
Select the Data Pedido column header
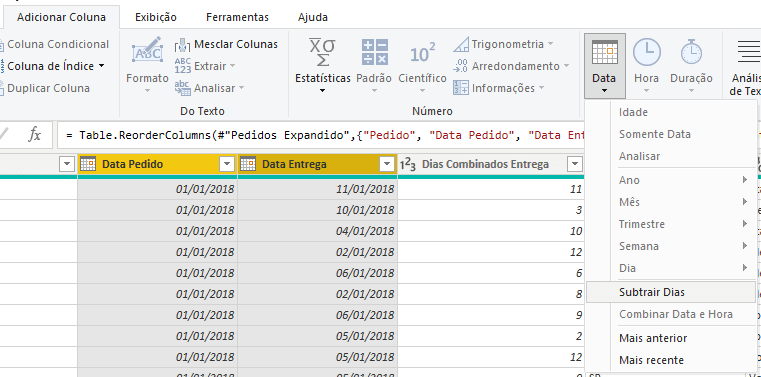point(157,164)
